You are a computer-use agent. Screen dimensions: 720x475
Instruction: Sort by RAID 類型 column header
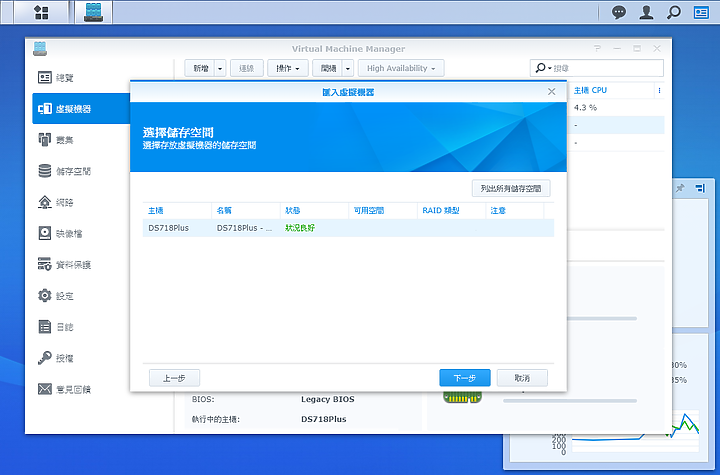point(451,210)
